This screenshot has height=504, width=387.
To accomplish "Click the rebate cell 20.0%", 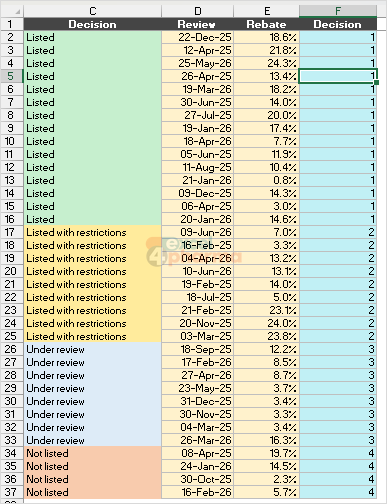I will coord(266,115).
